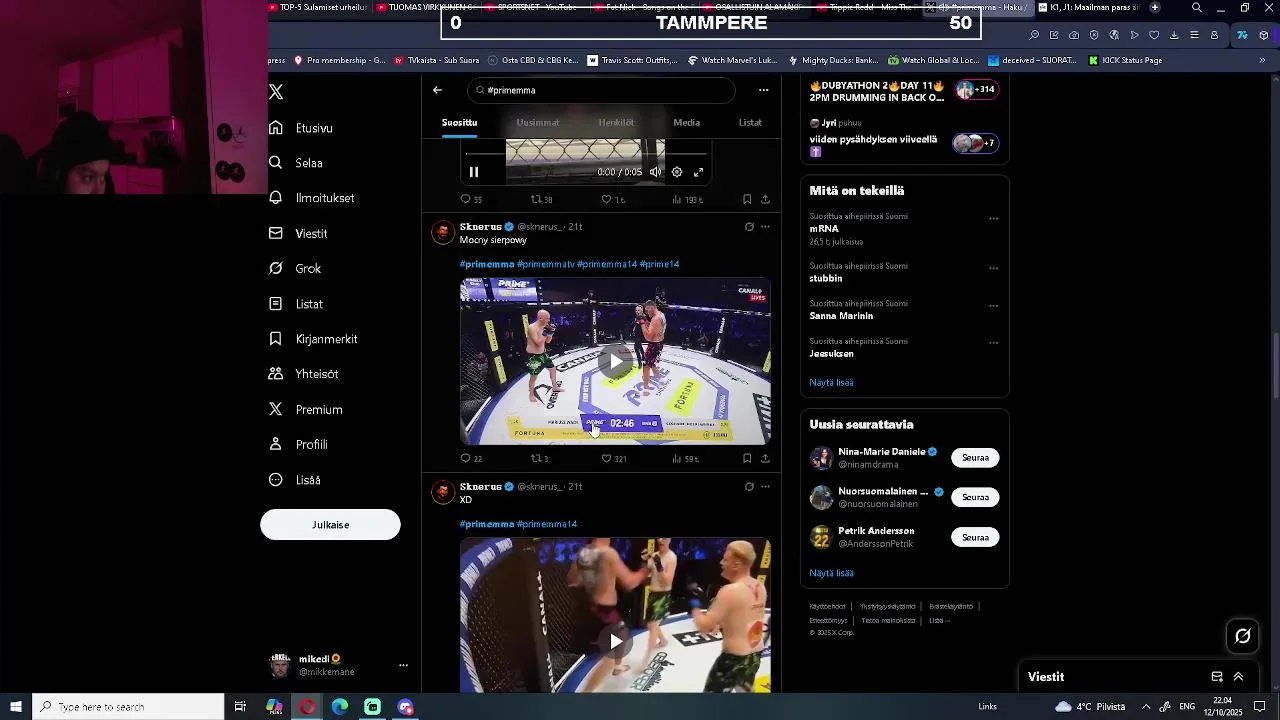Switch to the Media tab

point(686,122)
